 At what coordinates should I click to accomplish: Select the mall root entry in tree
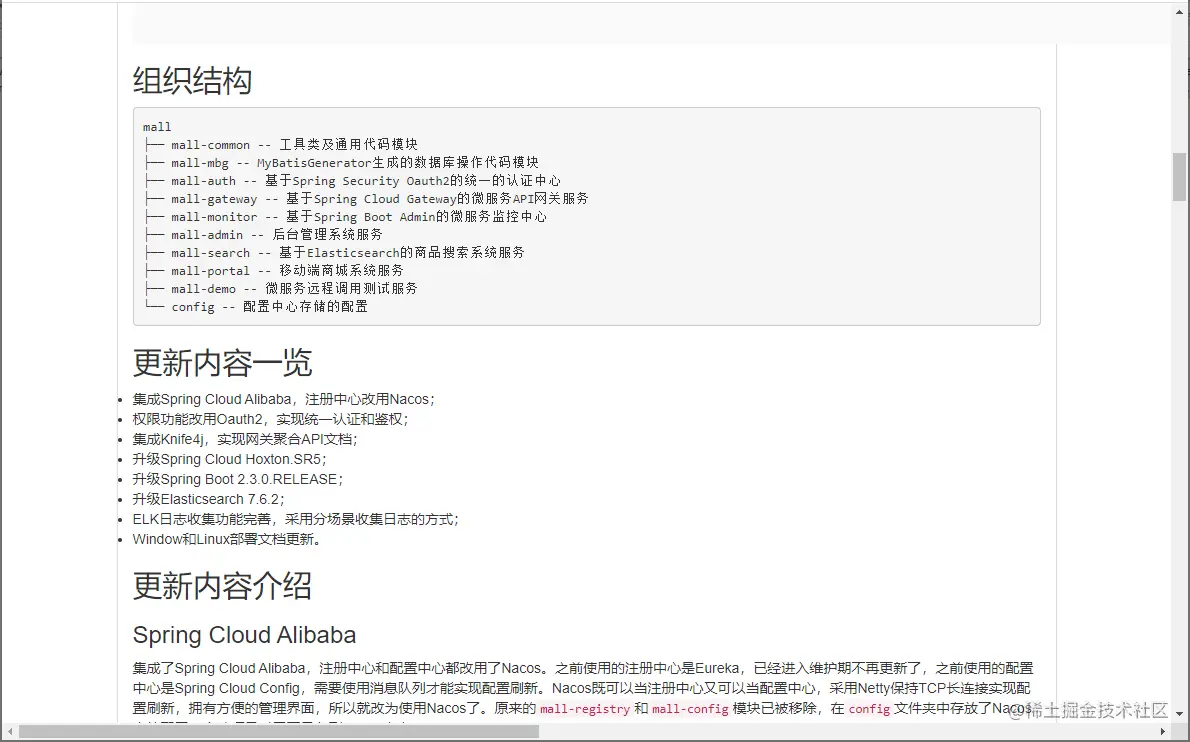pyautogui.click(x=157, y=127)
